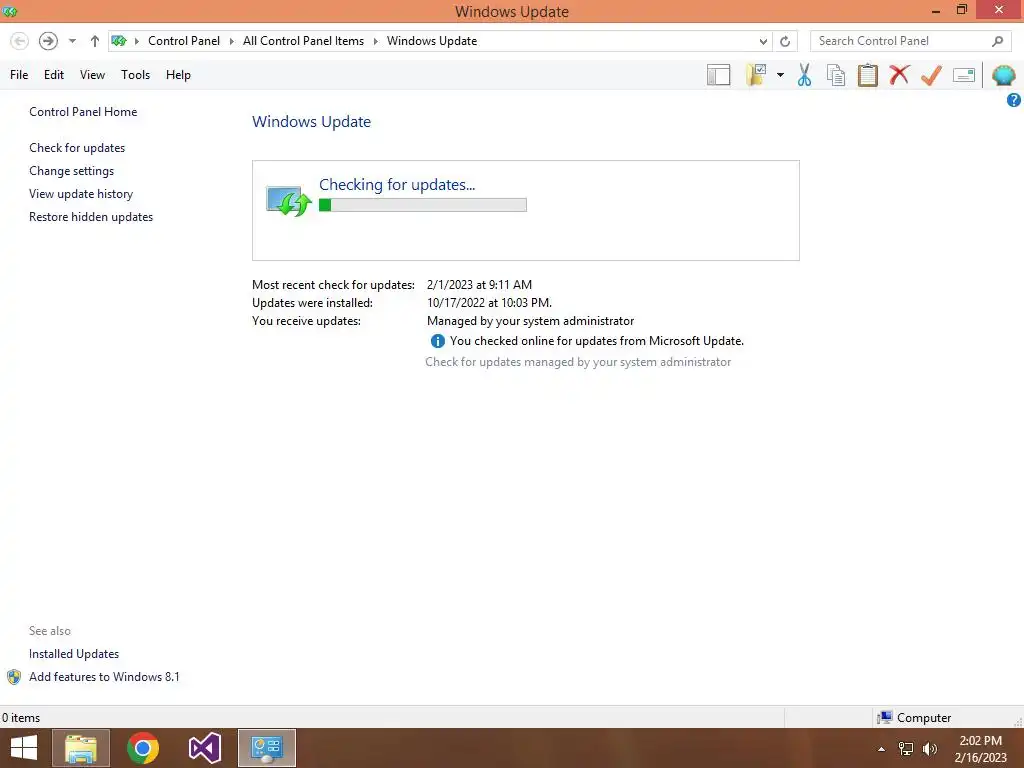This screenshot has height=768, width=1024.
Task: Expand the chevron before Control Panel
Action: coord(137,41)
